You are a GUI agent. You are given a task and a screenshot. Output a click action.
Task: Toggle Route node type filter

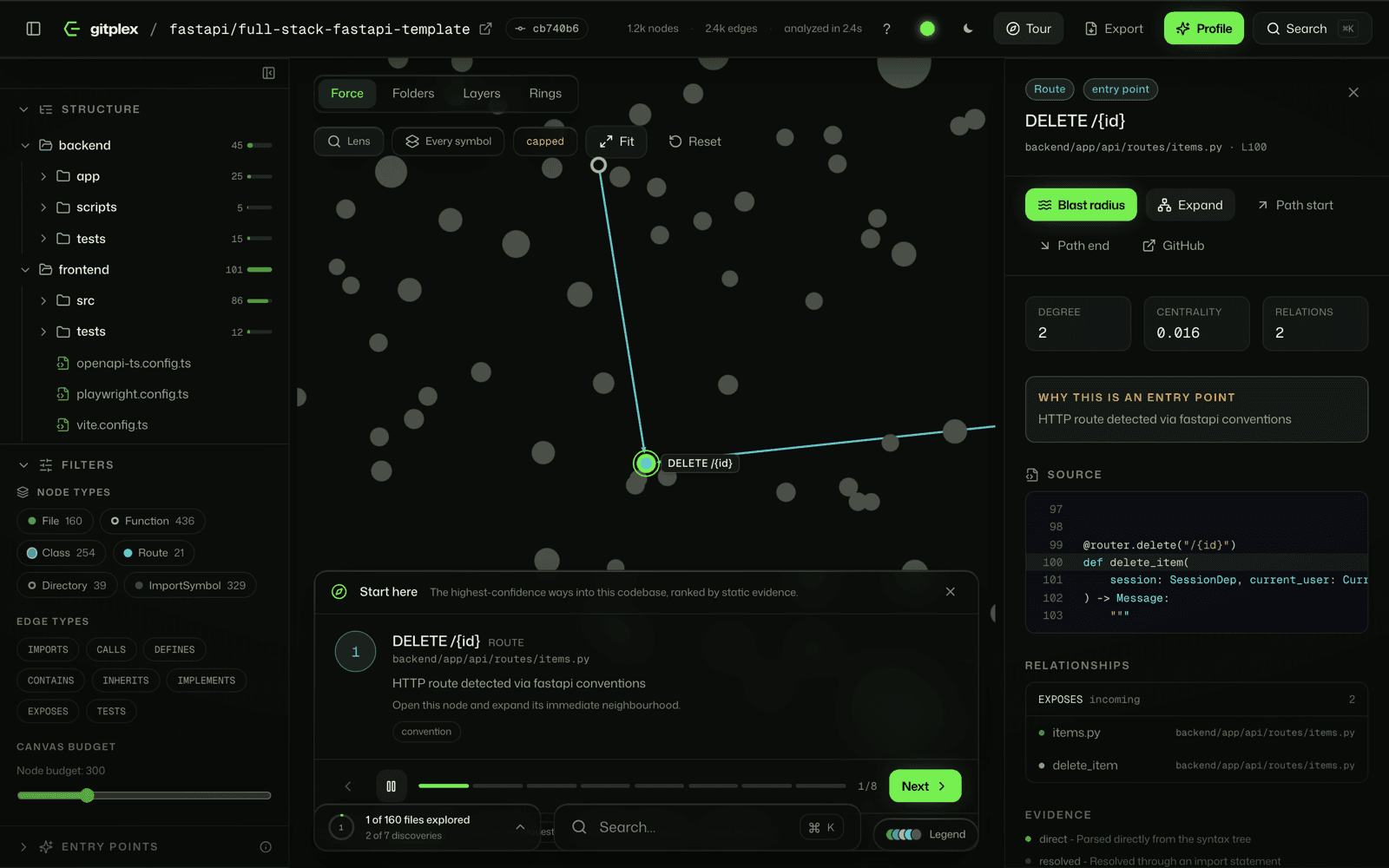point(154,553)
